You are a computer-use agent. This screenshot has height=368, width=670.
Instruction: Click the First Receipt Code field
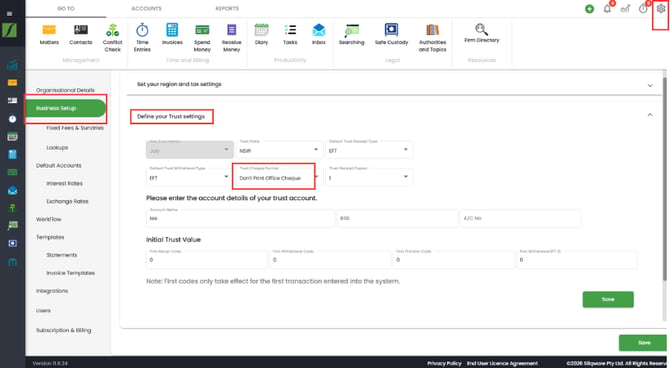coord(207,259)
